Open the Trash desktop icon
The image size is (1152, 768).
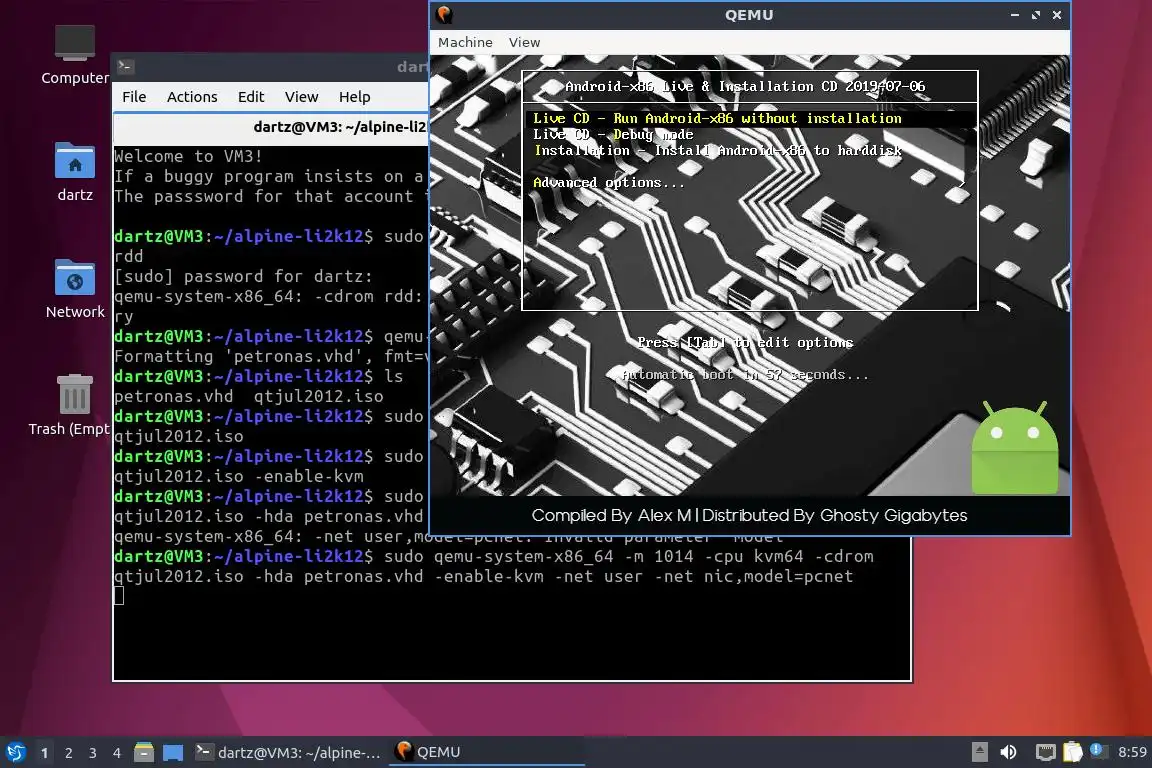[74, 405]
